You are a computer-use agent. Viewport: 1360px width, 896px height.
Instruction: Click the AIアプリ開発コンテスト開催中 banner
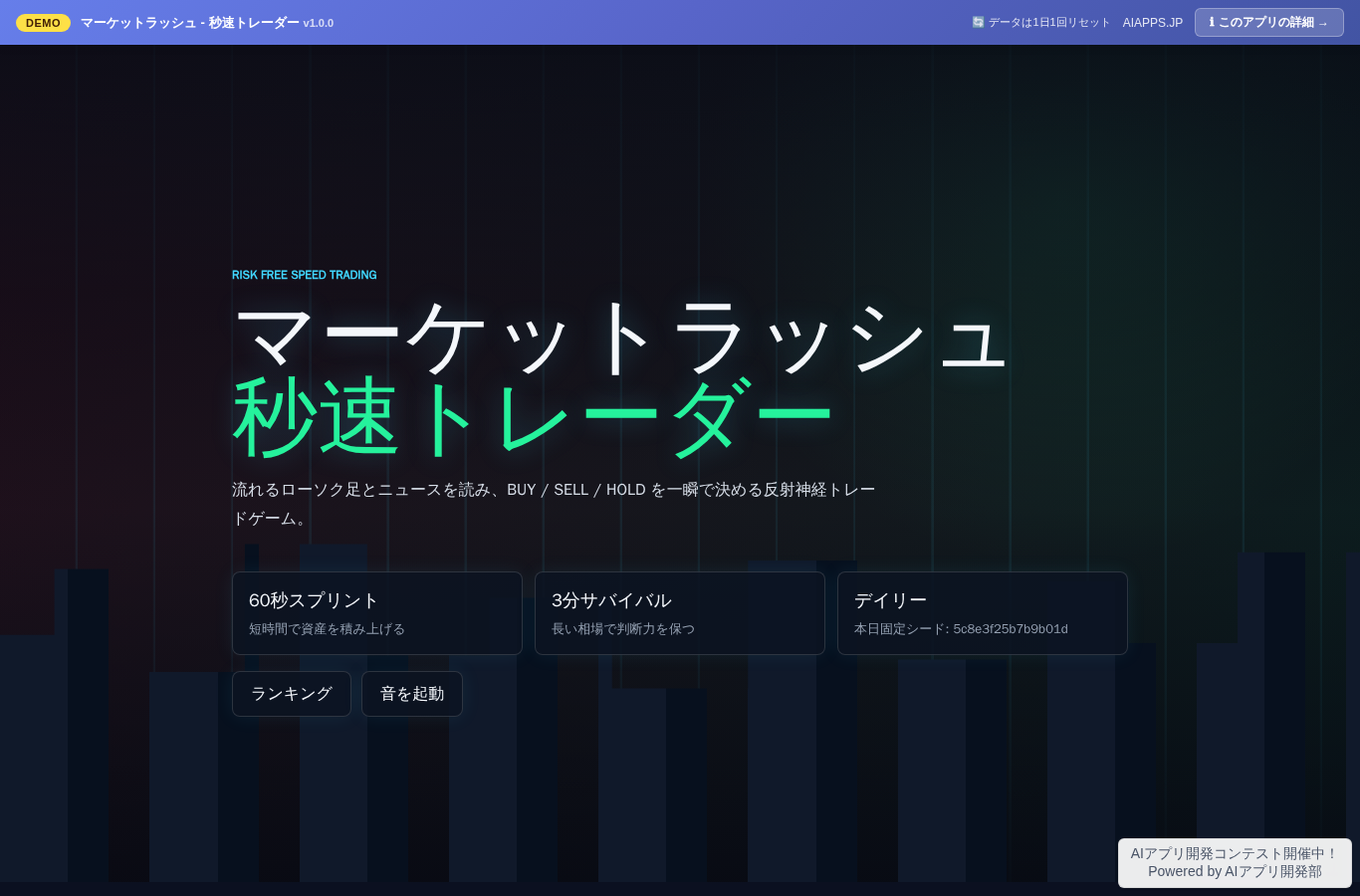tap(1235, 862)
